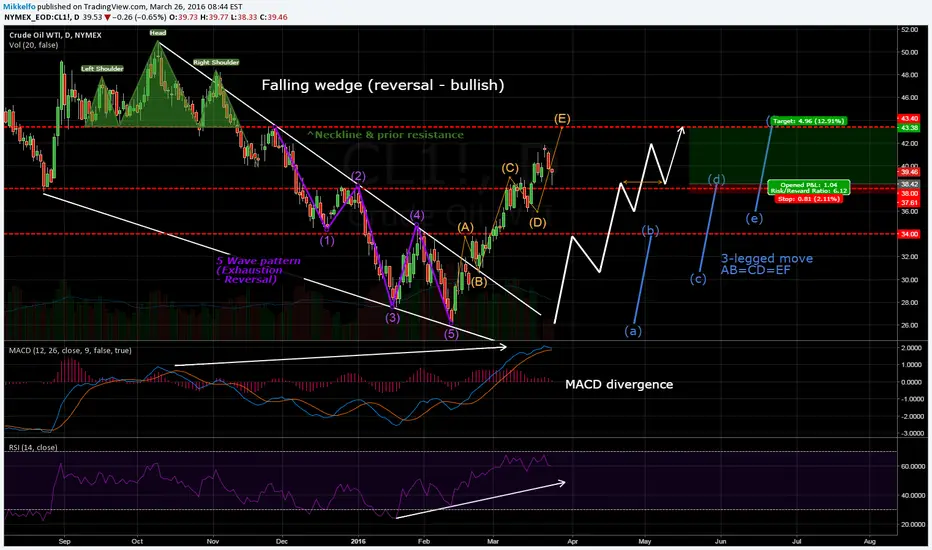This screenshot has height=550, width=932.
Task: Click the 40.0000 RSI axis value
Action: (x=914, y=495)
